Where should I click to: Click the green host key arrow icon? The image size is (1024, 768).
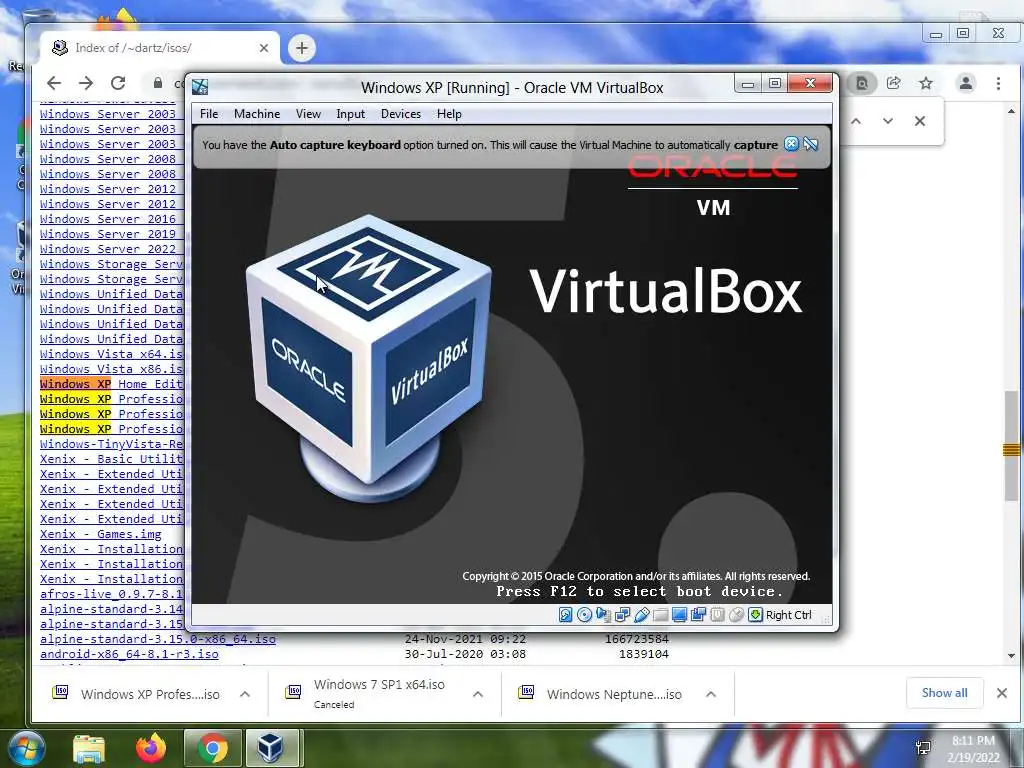[755, 615]
